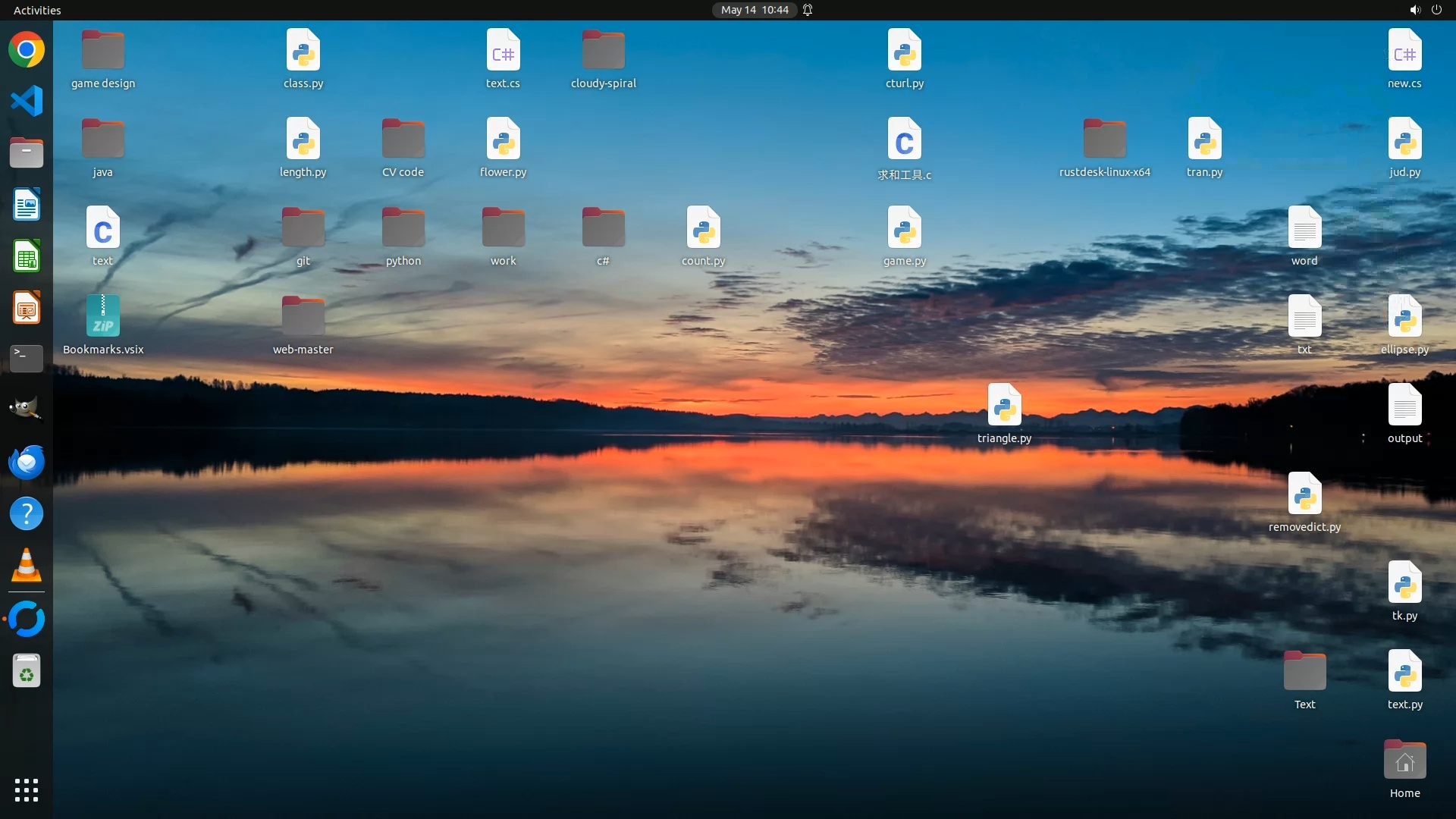Image resolution: width=1456 pixels, height=819 pixels.
Task: Expand the power menu in top bar
Action: (x=1436, y=10)
